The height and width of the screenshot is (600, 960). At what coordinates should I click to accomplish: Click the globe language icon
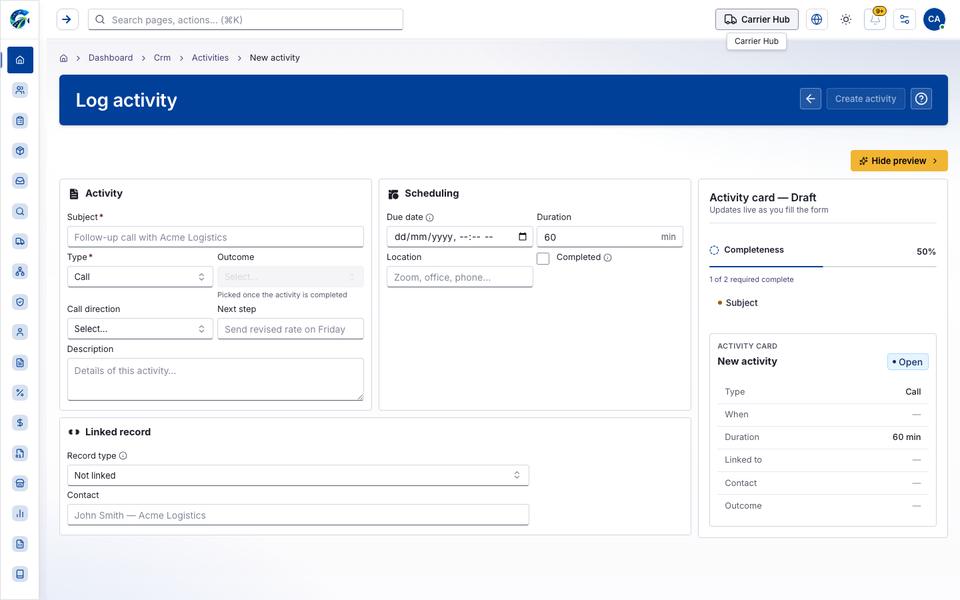[816, 20]
